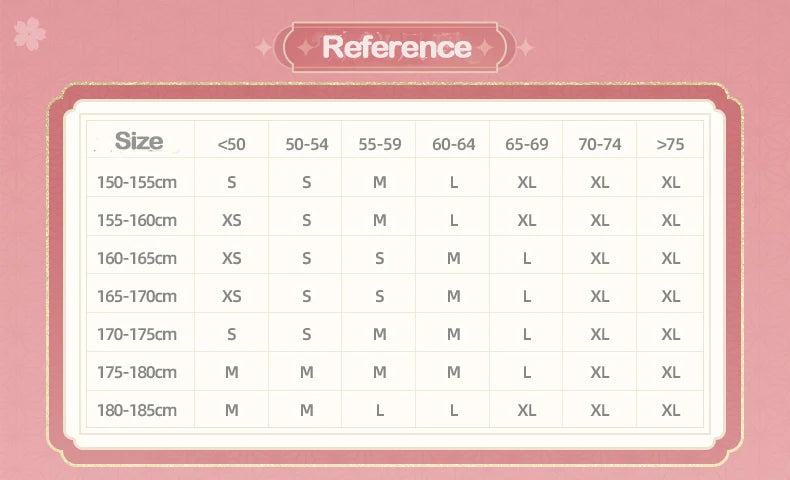The height and width of the screenshot is (480, 790).
Task: Click XS cell in 155-160cm row
Action: coord(231,221)
